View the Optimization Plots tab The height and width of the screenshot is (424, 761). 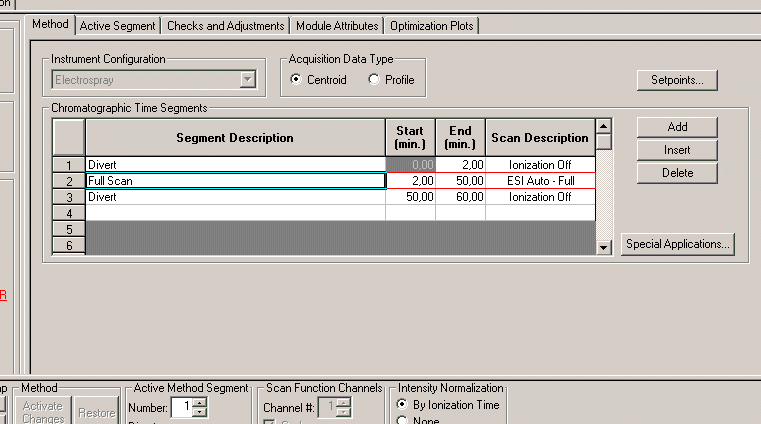(x=432, y=25)
